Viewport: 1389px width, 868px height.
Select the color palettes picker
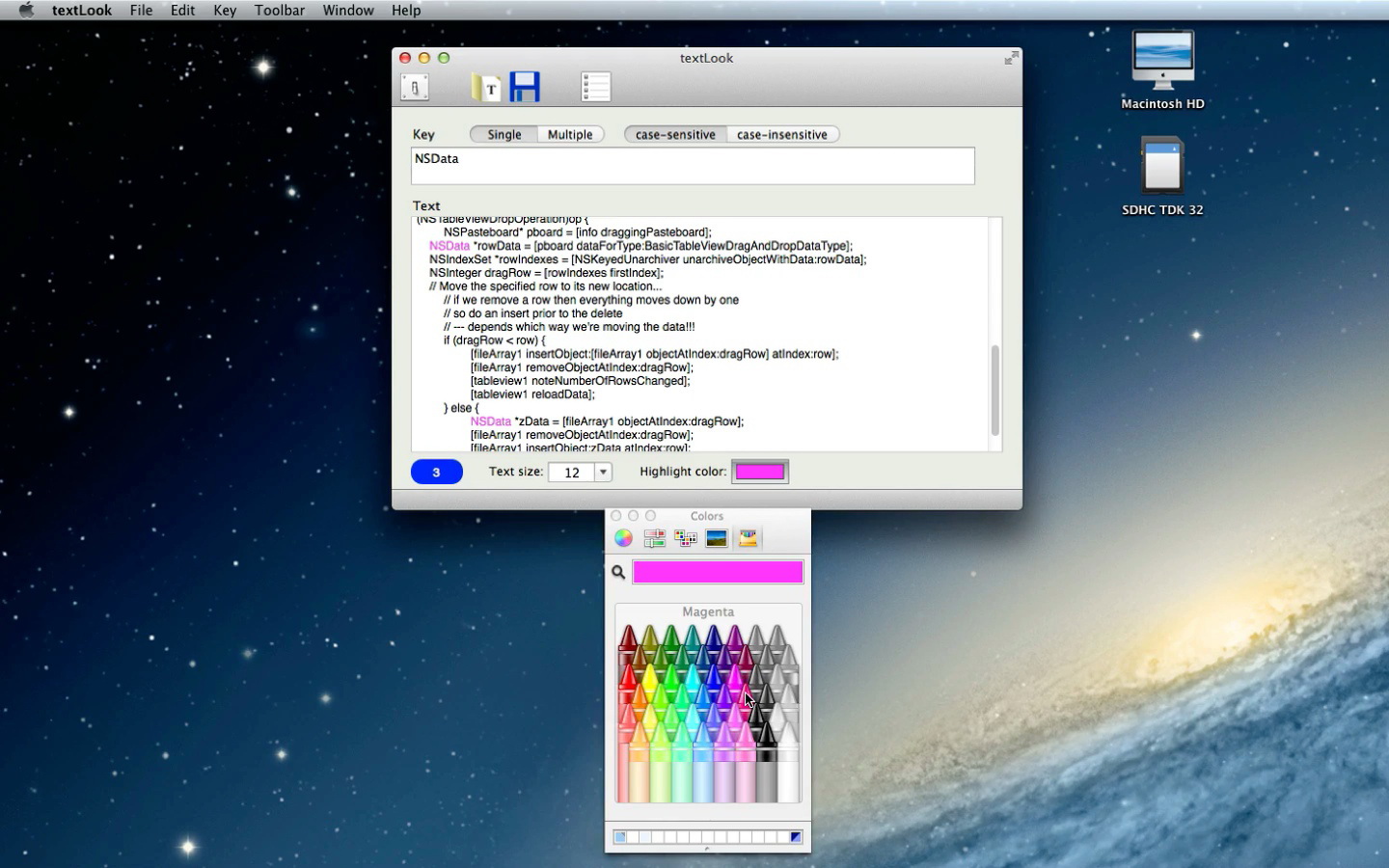click(686, 538)
